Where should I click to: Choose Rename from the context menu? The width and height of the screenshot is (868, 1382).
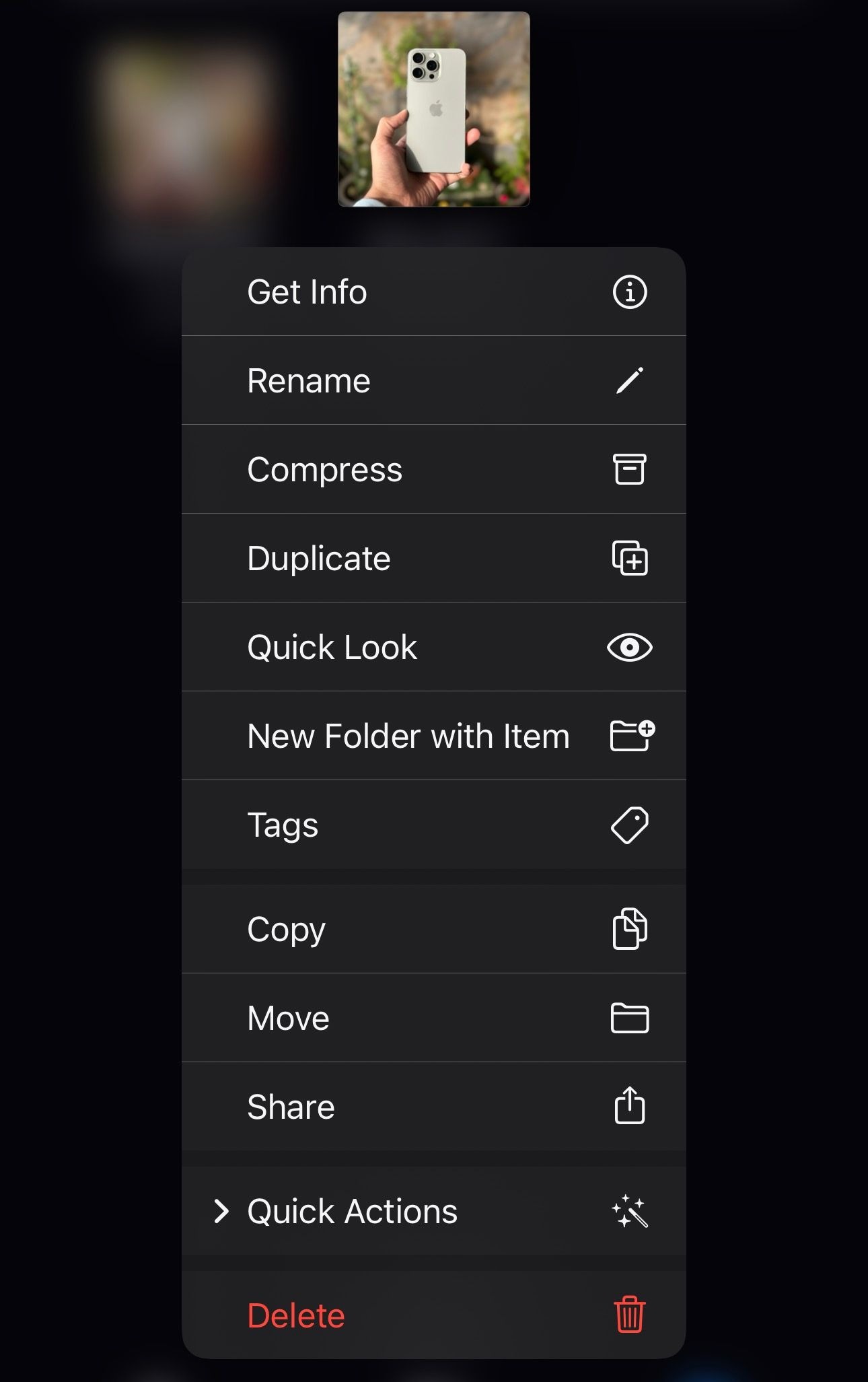tap(434, 380)
